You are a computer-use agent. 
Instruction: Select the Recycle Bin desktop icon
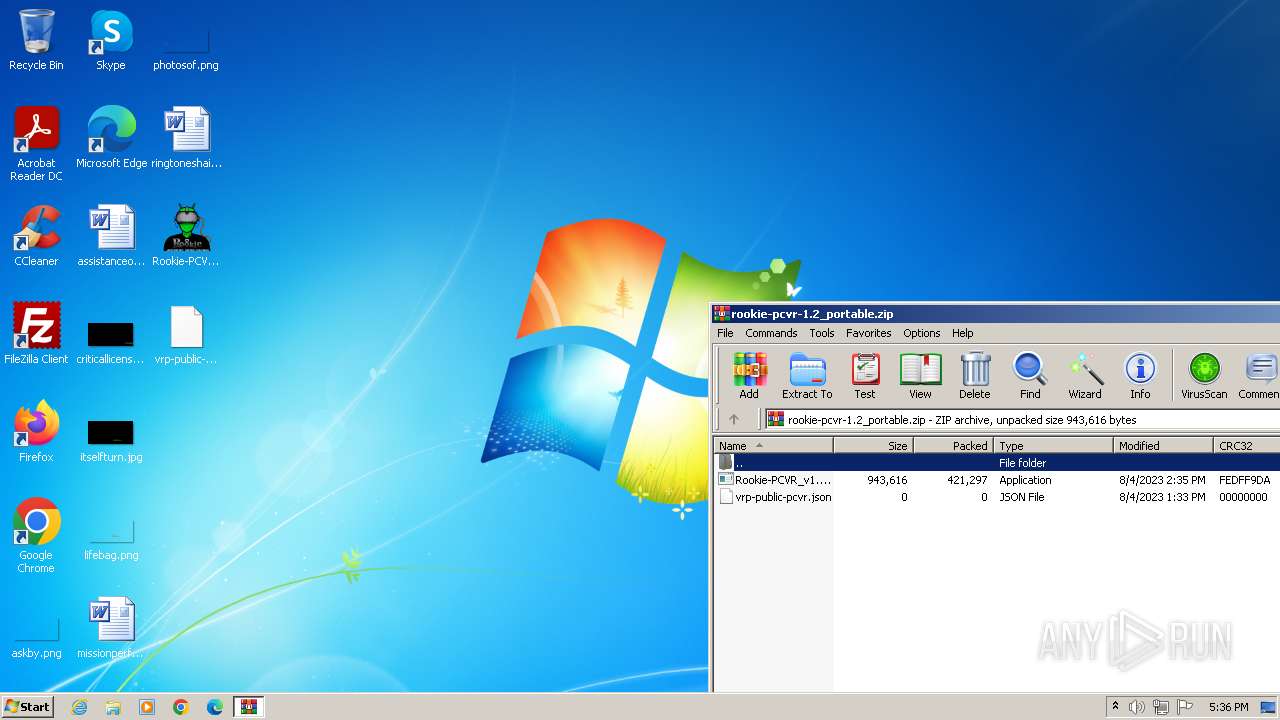point(36,40)
